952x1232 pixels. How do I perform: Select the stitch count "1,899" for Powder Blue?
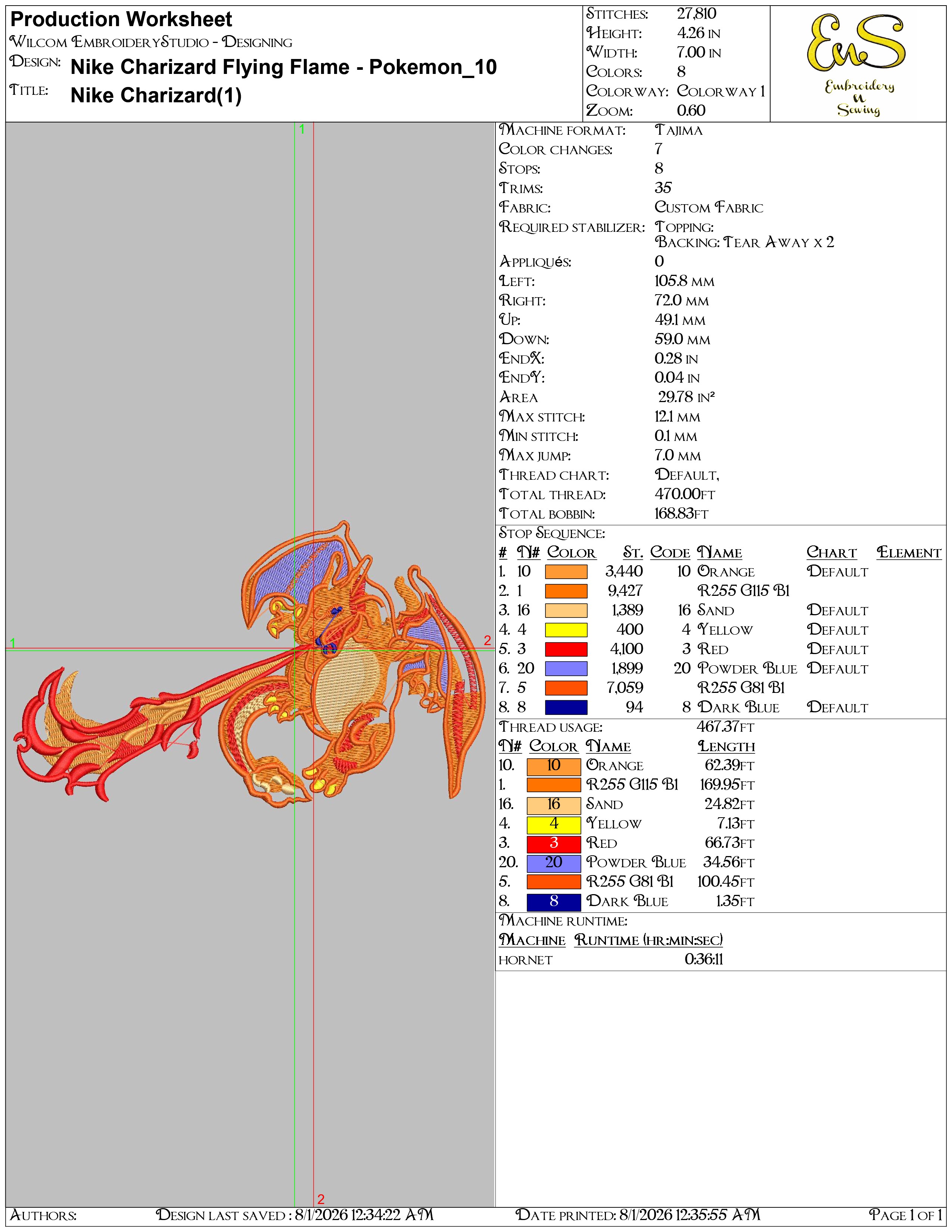626,669
